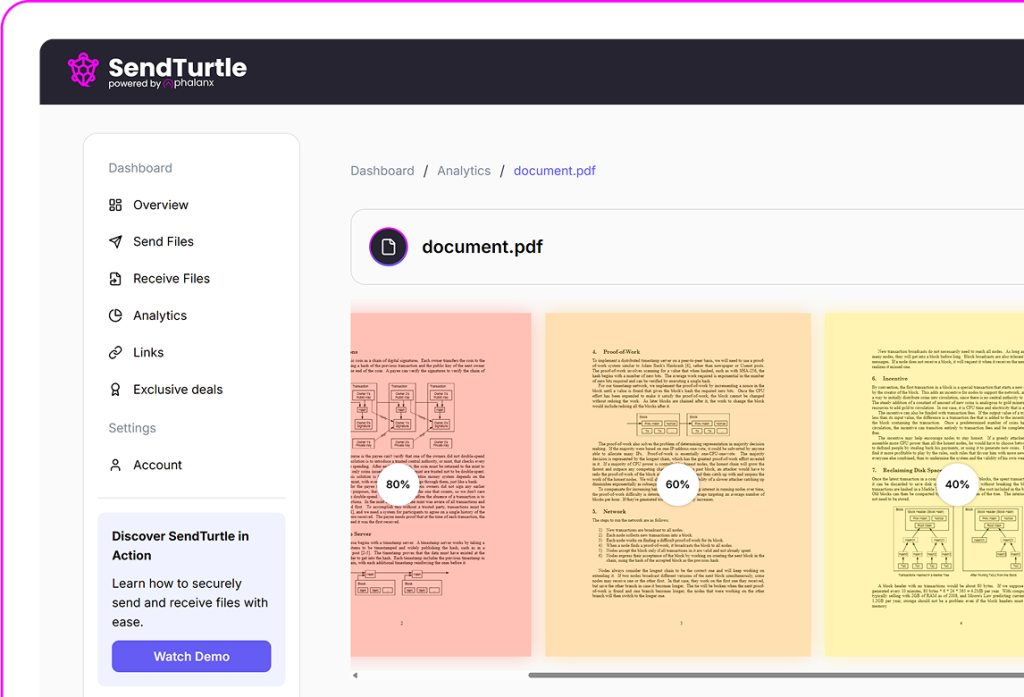
Task: Click the "Learn how to securely" description
Action: point(189,603)
